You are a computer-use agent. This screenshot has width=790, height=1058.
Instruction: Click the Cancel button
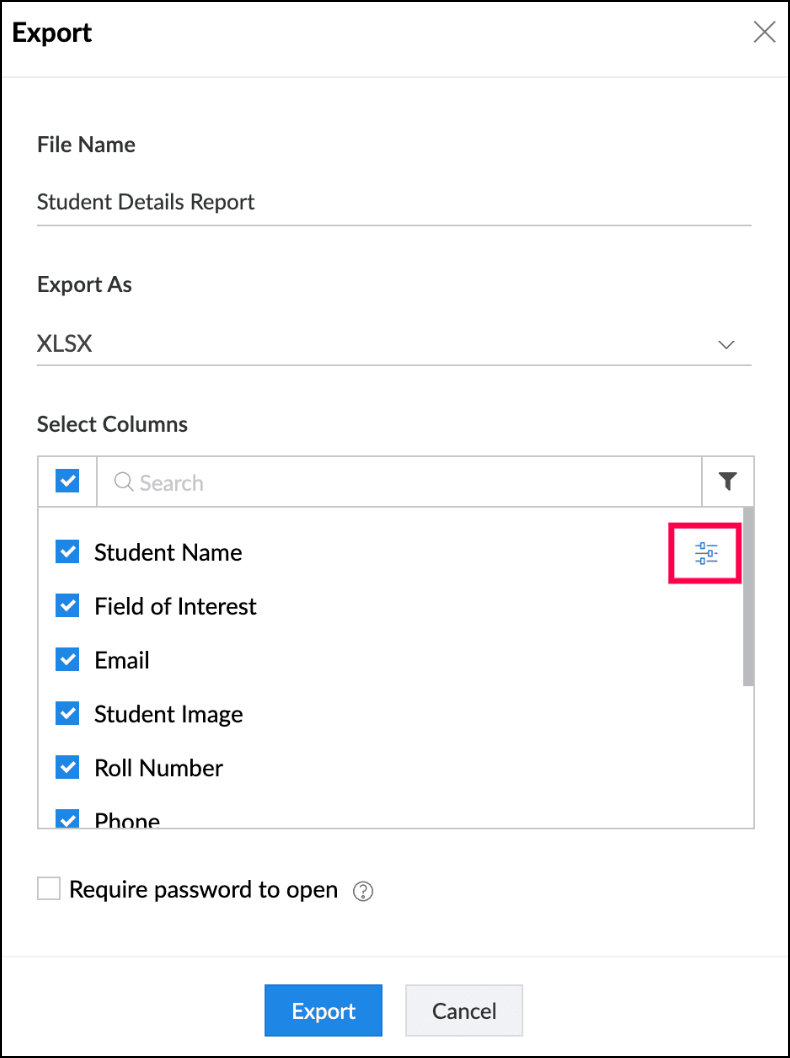coord(464,1011)
